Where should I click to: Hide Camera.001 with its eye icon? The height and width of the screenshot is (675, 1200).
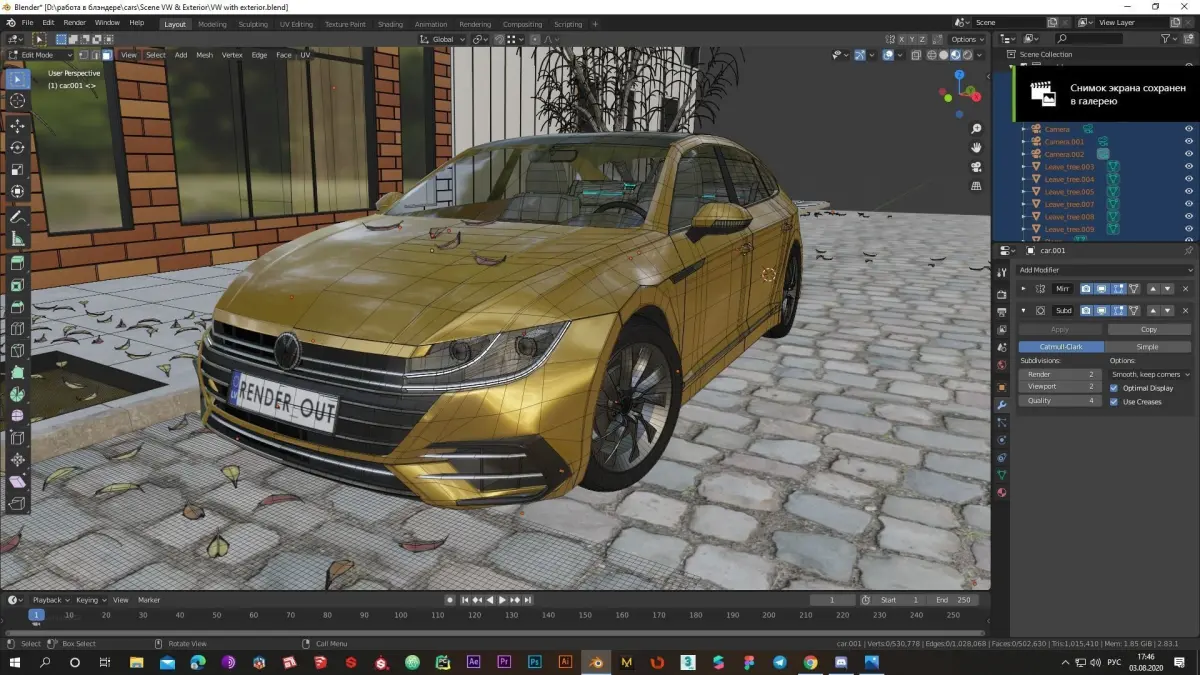click(1189, 142)
